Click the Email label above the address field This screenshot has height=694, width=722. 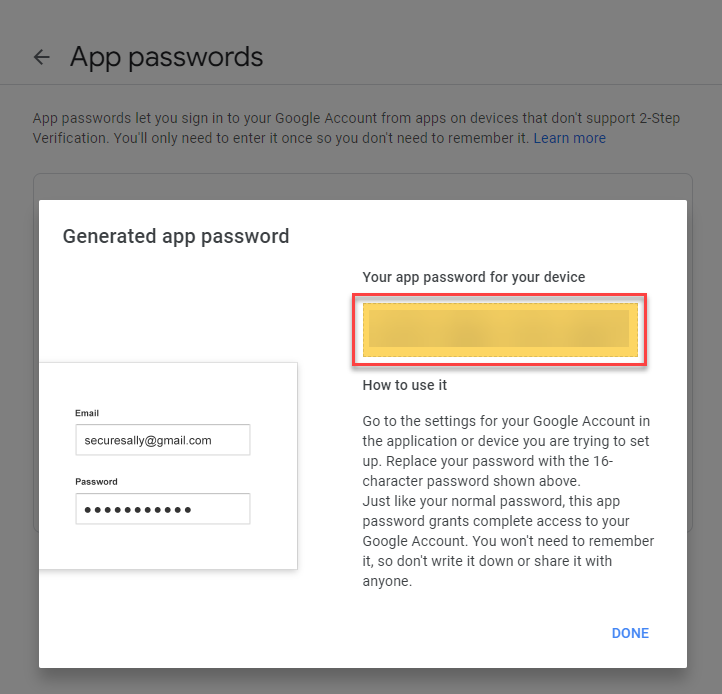coord(87,413)
